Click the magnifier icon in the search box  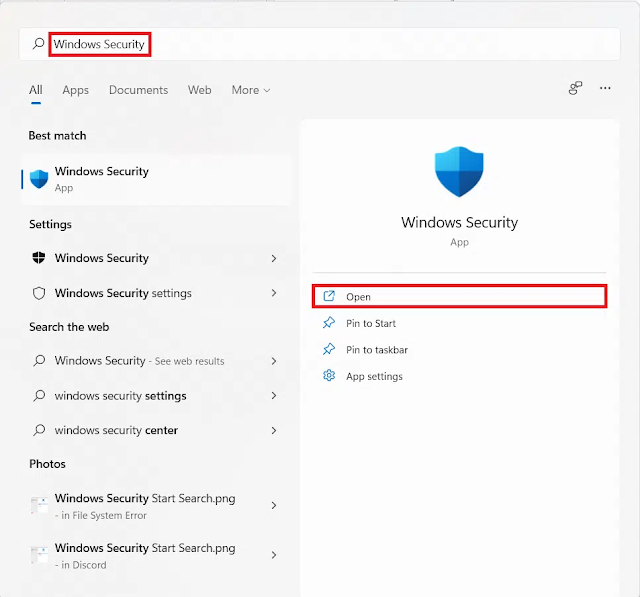[38, 44]
